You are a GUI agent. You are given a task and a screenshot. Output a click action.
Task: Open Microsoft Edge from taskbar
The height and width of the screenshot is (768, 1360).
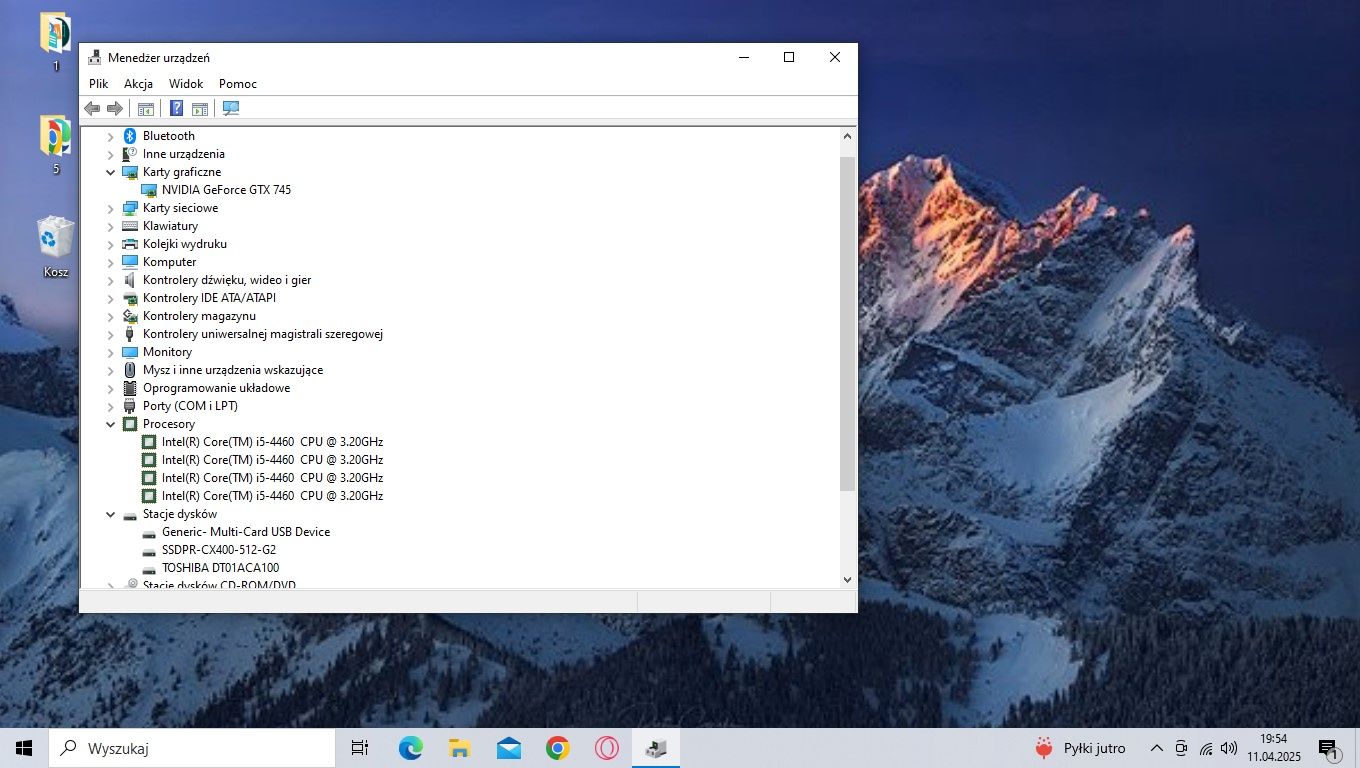(x=410, y=748)
